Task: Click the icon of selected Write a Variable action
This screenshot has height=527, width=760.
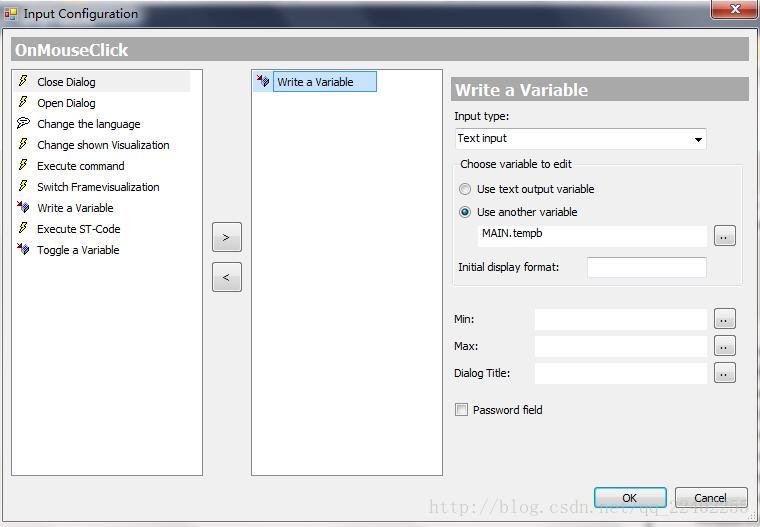Action: click(x=263, y=81)
